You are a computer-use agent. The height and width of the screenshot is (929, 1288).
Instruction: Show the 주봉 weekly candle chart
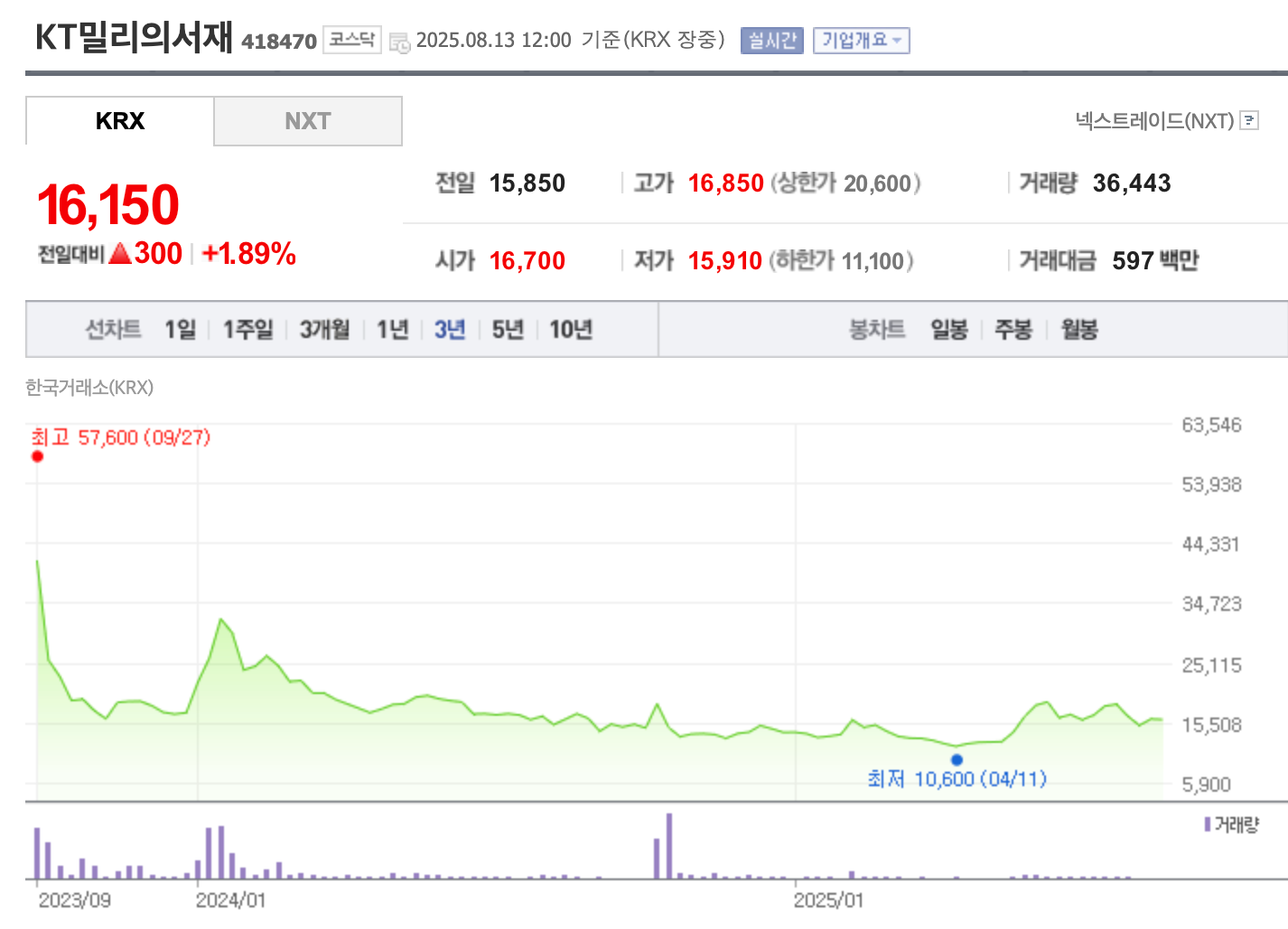pos(1013,330)
